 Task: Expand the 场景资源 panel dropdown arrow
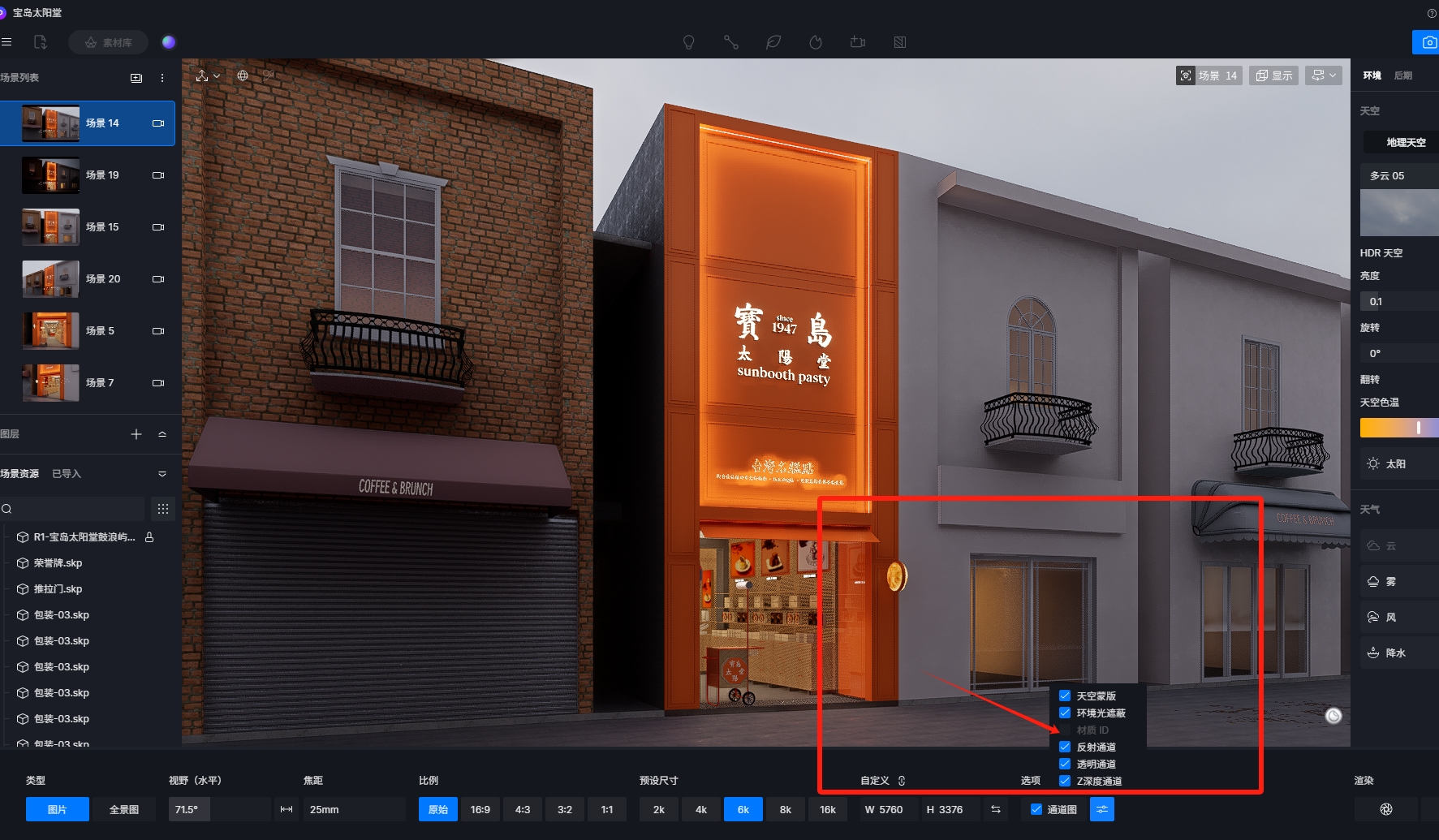tap(162, 474)
